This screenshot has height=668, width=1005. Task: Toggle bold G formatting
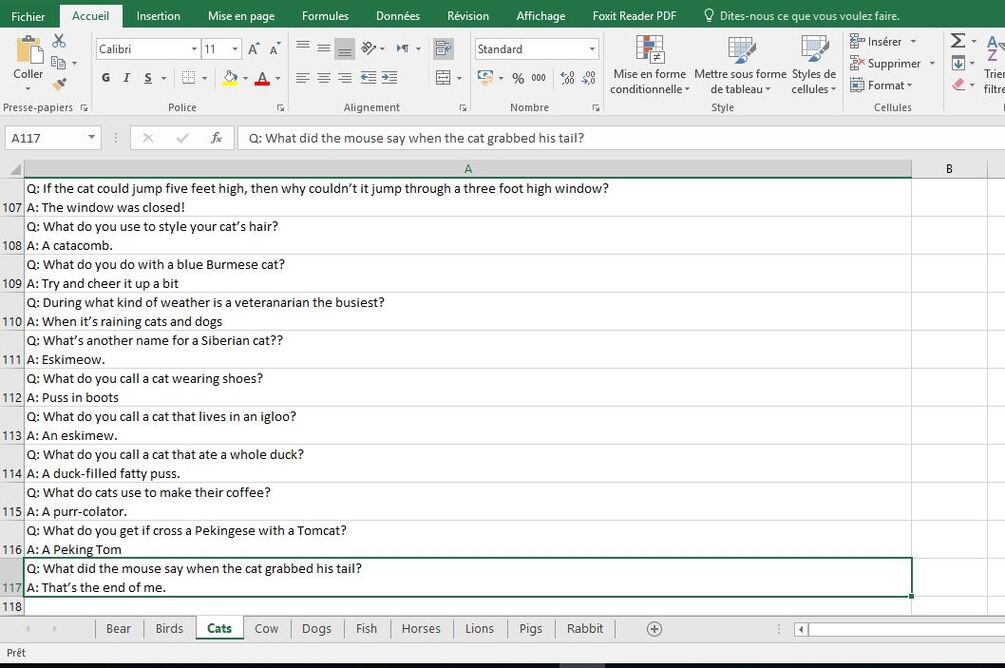[106, 78]
